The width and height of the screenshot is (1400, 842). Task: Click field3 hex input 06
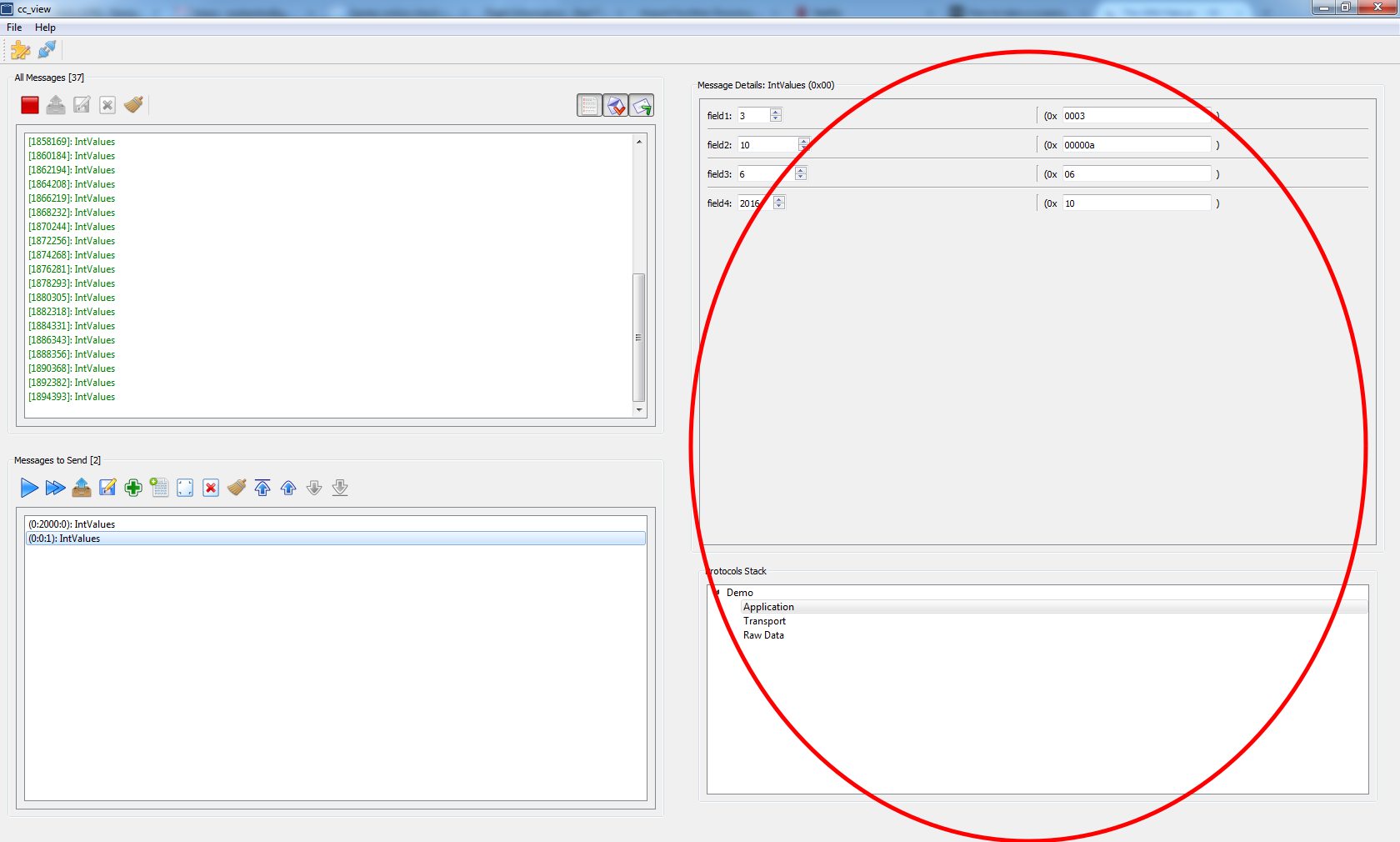[x=1137, y=174]
